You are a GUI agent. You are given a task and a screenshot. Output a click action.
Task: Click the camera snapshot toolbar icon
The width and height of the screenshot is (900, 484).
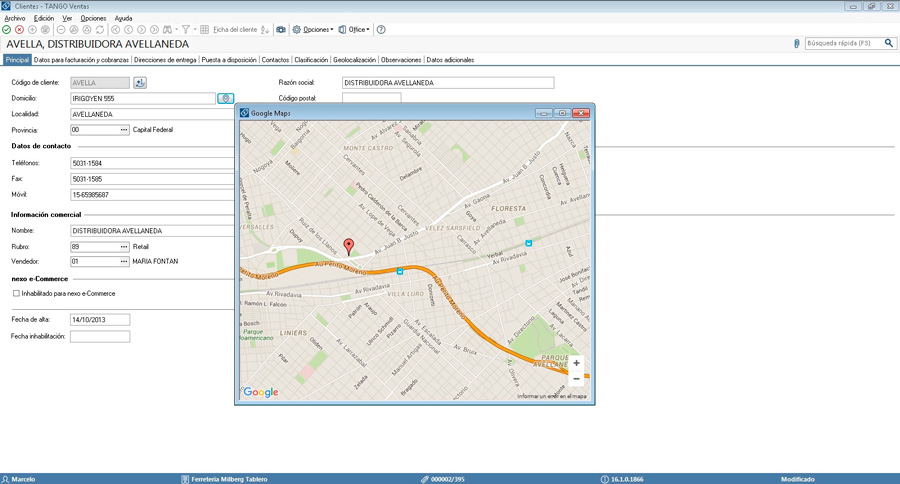pos(281,30)
